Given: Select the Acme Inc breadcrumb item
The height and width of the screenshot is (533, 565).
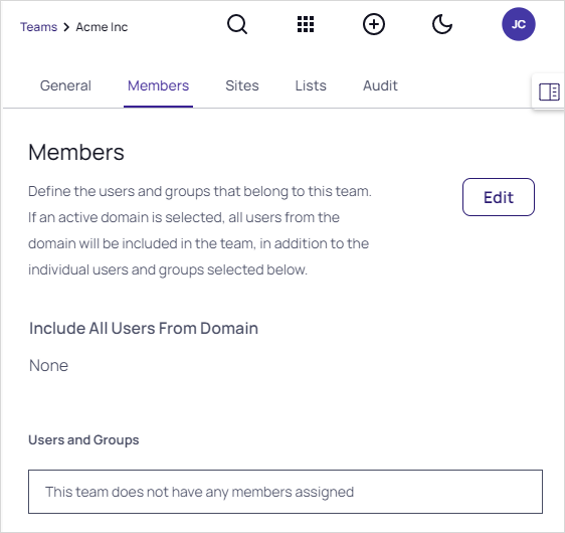Looking at the screenshot, I should pyautogui.click(x=102, y=27).
